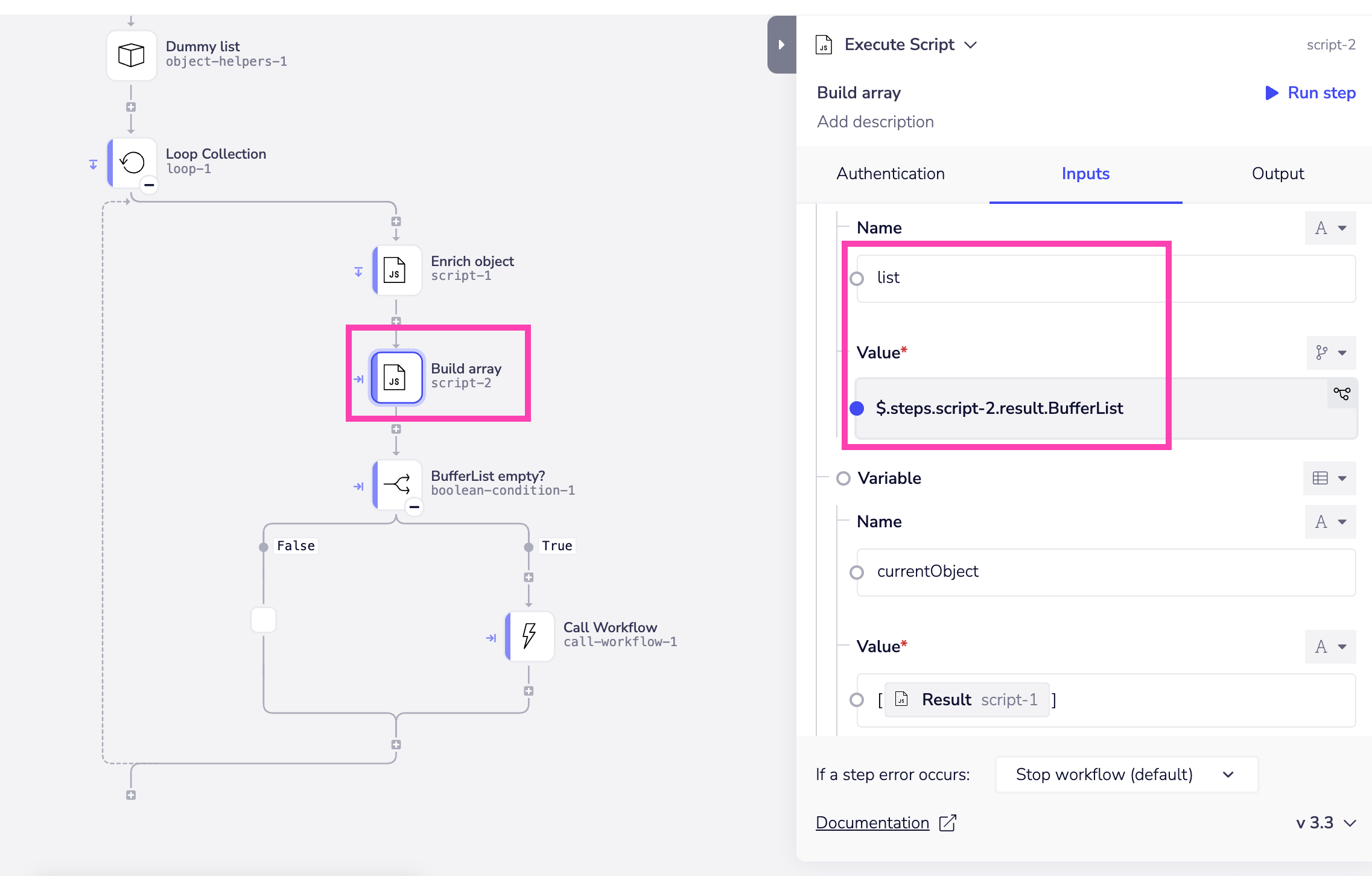Open the Documentation link
Image resolution: width=1372 pixels, height=876 pixels.
(872, 823)
